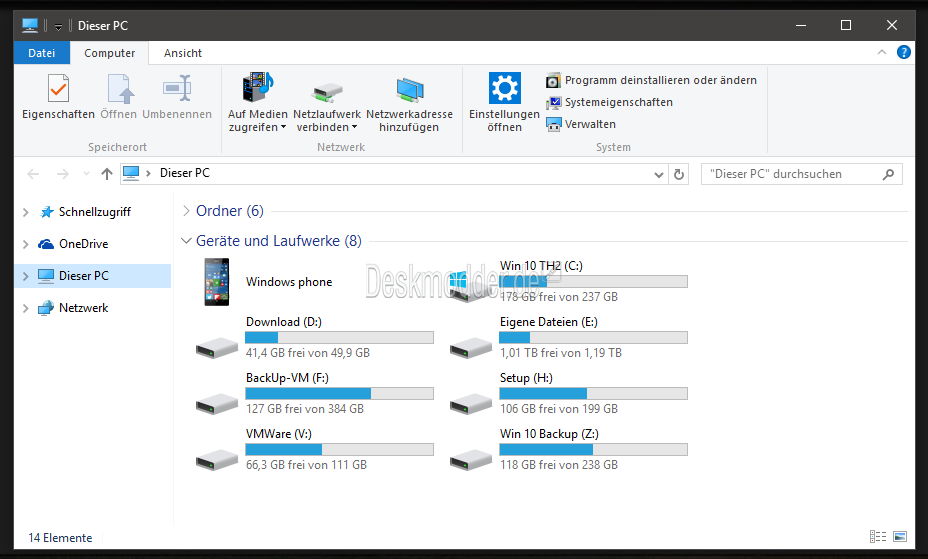Collapse Geräte und Laufwerke (8) group

click(186, 241)
